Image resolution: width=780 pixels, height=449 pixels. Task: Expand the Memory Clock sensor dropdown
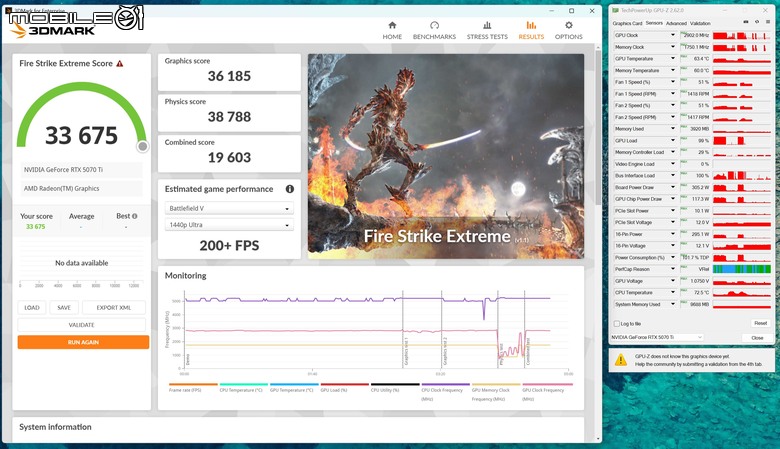[673, 47]
